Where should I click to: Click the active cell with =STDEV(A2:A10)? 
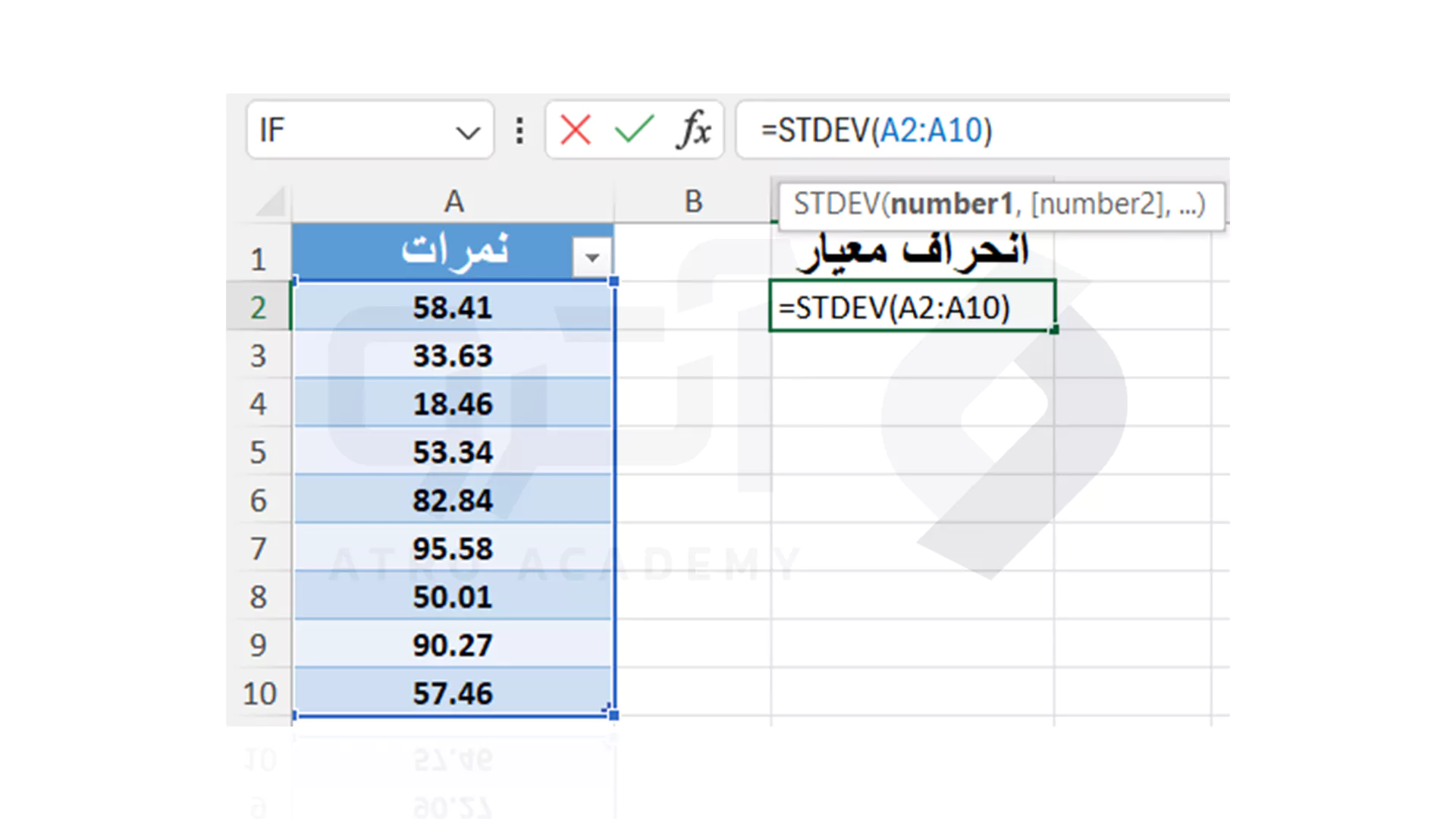(x=912, y=306)
